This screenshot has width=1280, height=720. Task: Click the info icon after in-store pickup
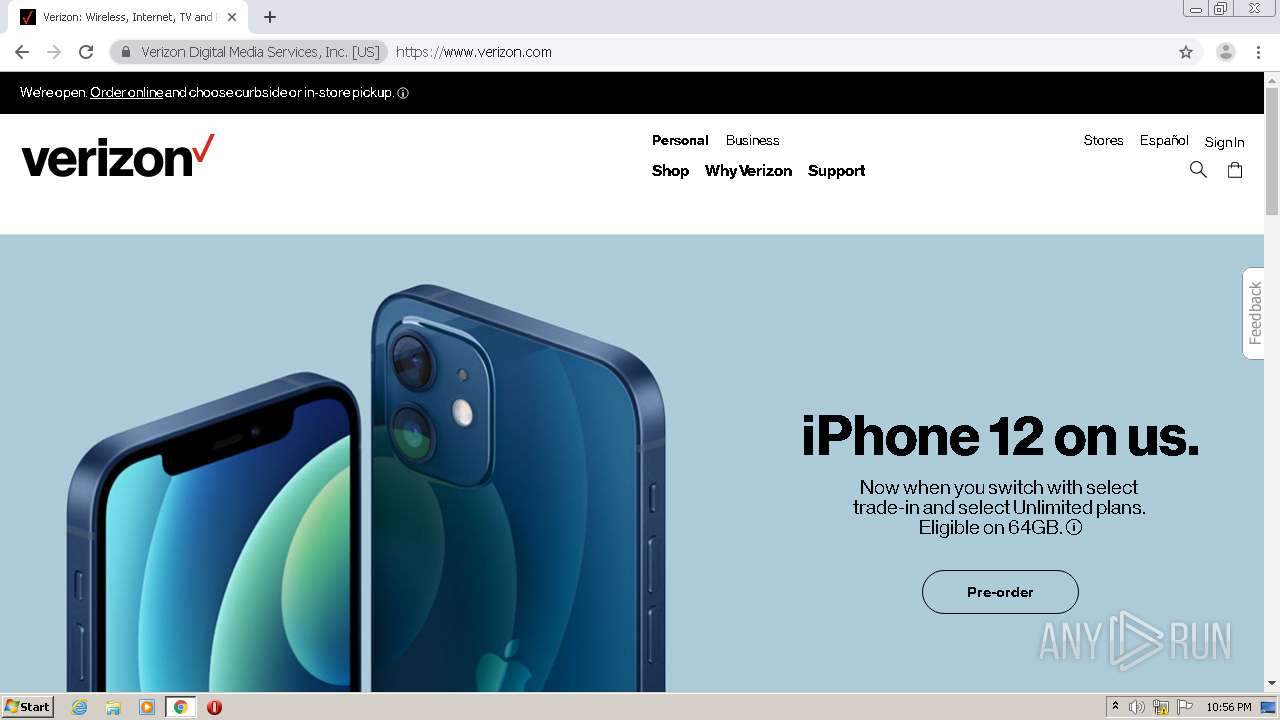tap(403, 93)
